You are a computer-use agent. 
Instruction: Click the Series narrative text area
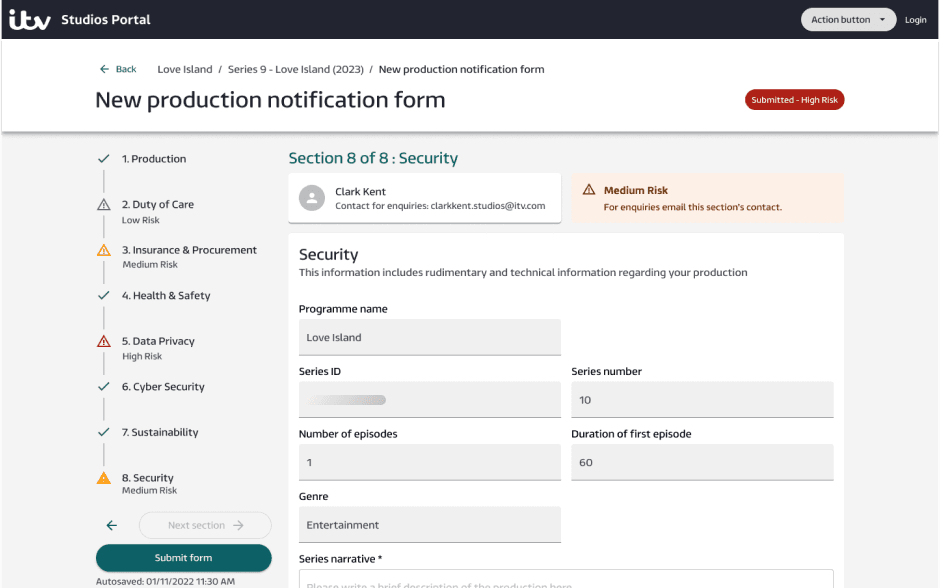tap(566, 579)
